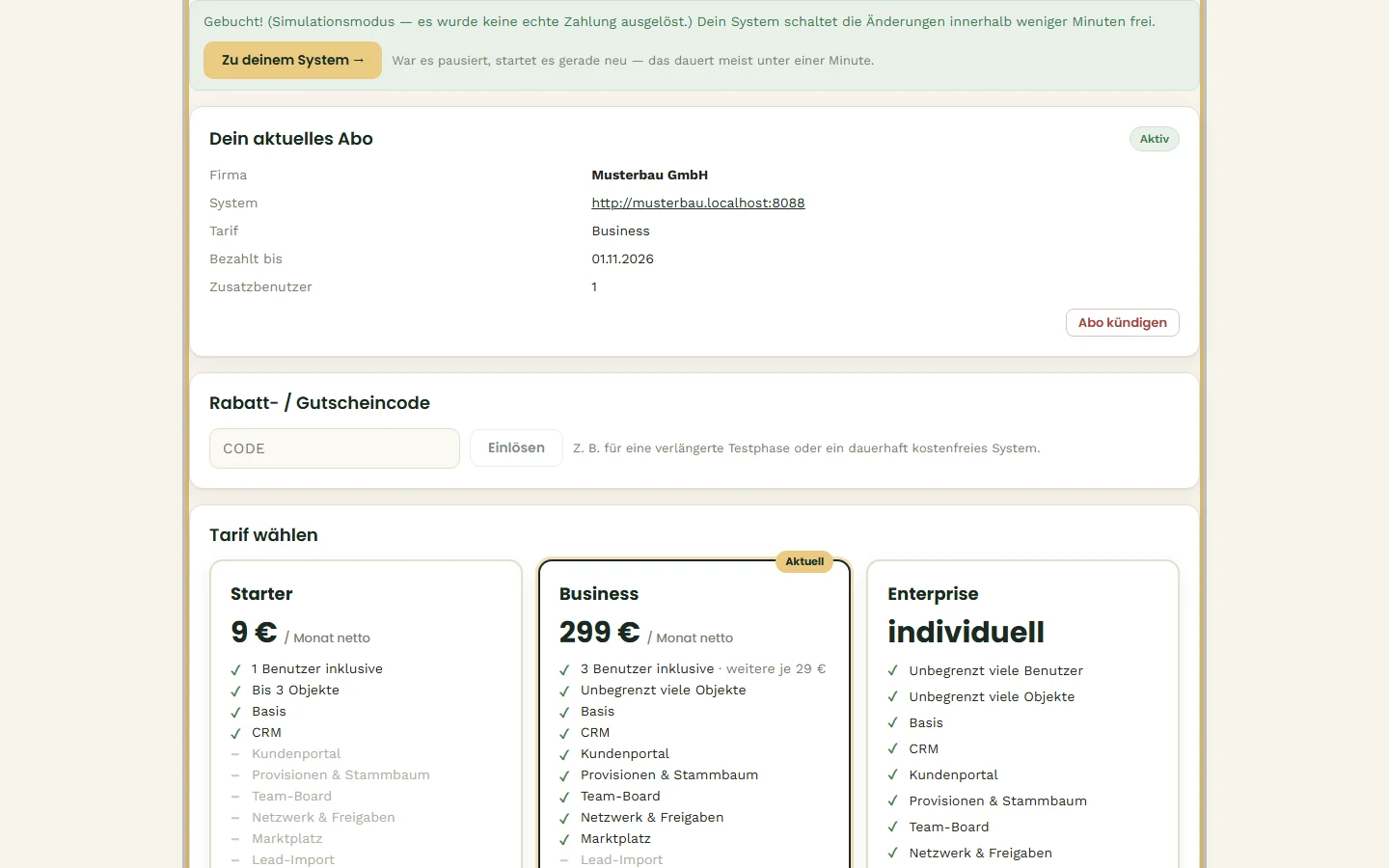Click the 'Aktuell' badge on Business plan

804,561
